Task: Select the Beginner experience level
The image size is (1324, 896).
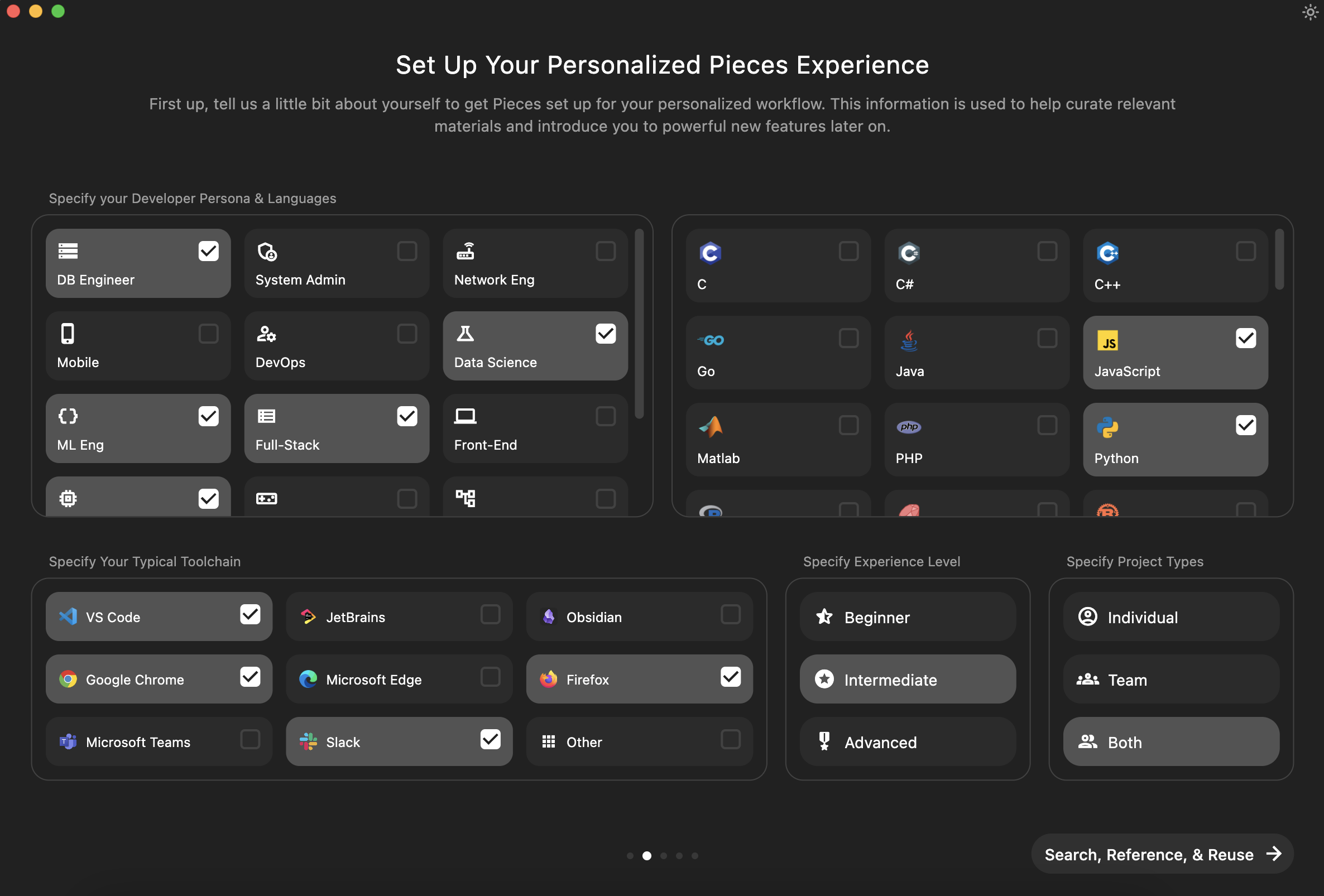Action: (x=907, y=617)
